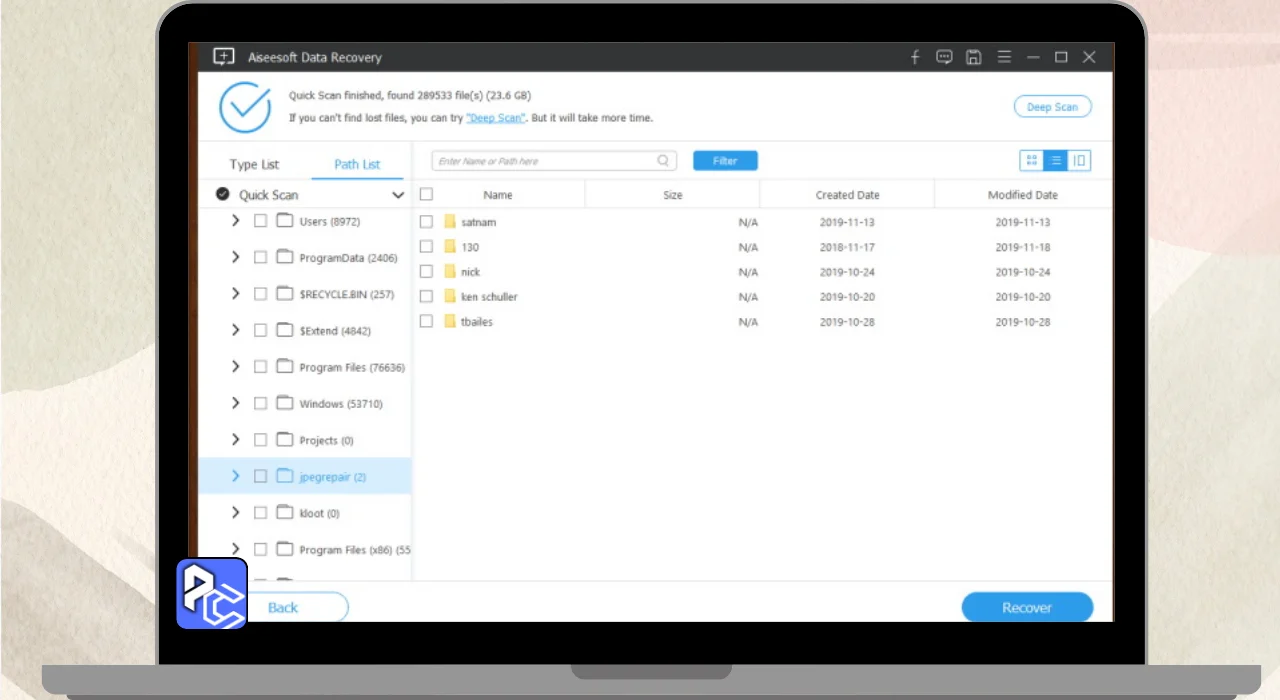Check the Users (8972) tree checkbox

point(260,221)
